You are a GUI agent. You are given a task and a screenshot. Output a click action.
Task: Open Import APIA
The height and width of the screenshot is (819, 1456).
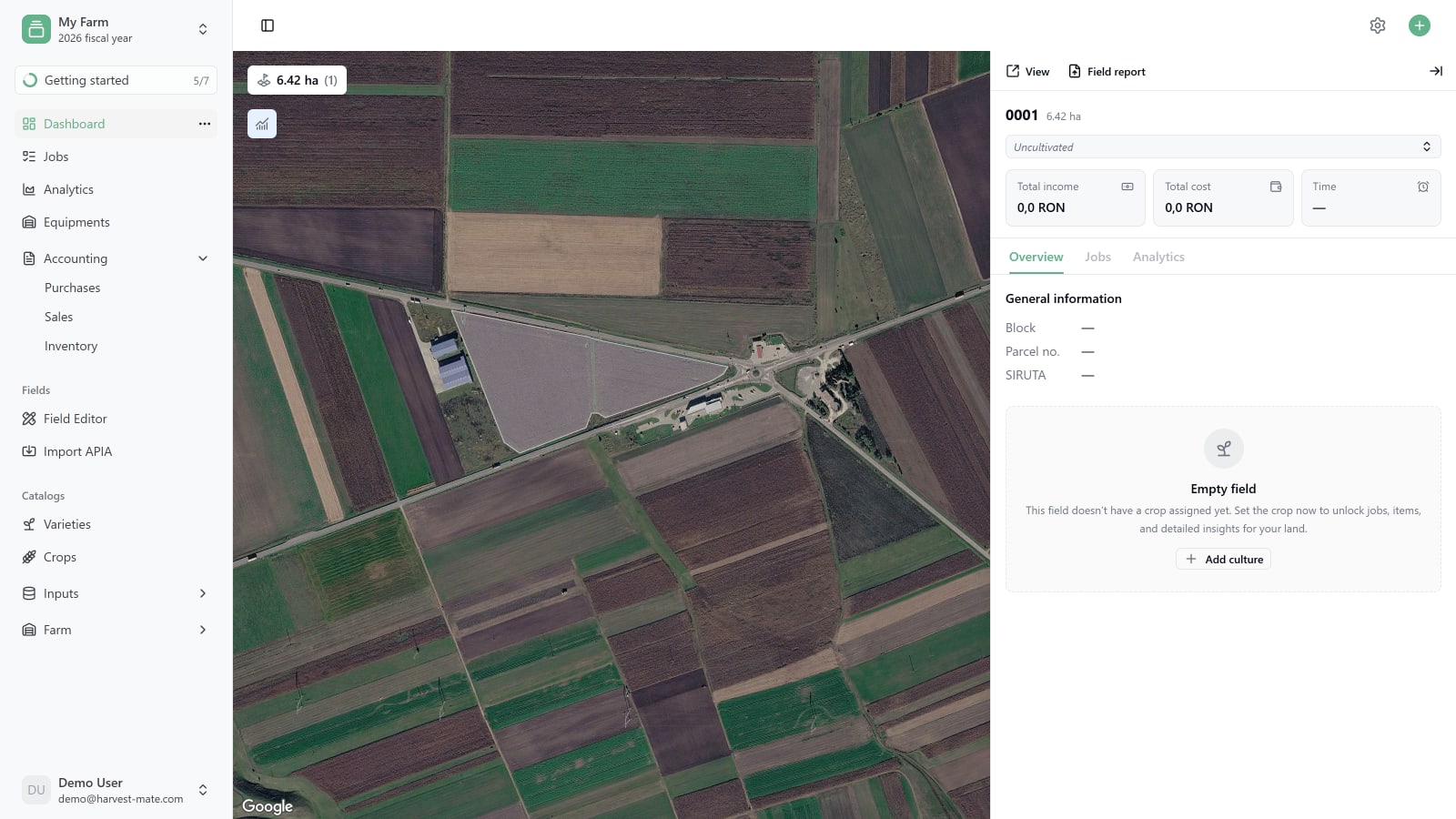click(116, 451)
